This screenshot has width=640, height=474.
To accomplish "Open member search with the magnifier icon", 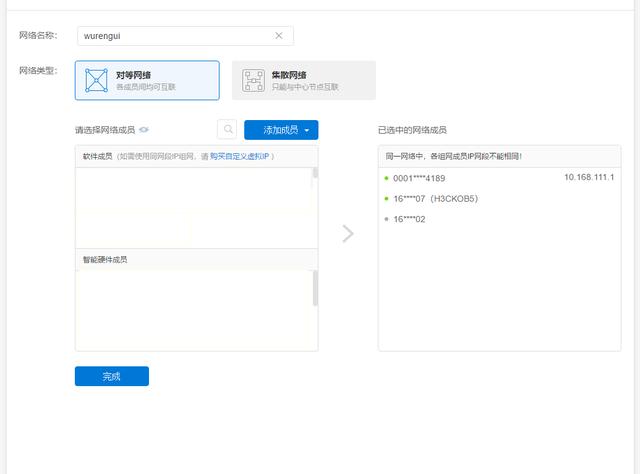I will [x=227, y=130].
